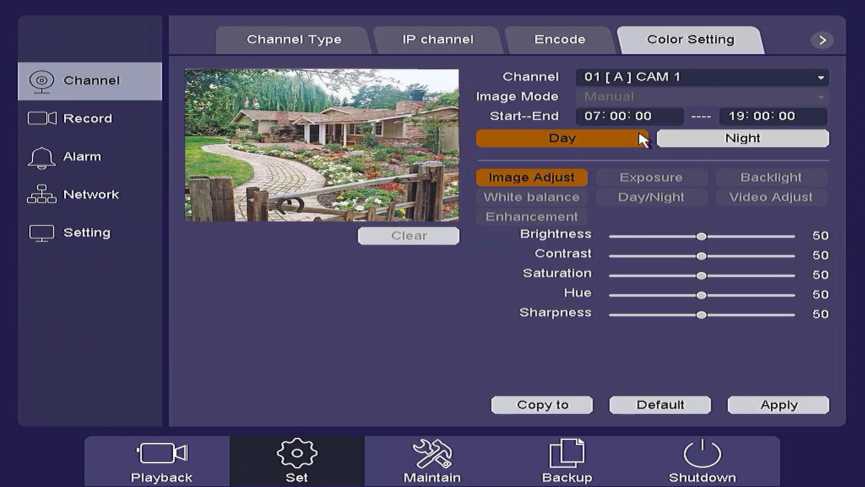
Task: Open the IP channel tab
Action: pyautogui.click(x=438, y=40)
